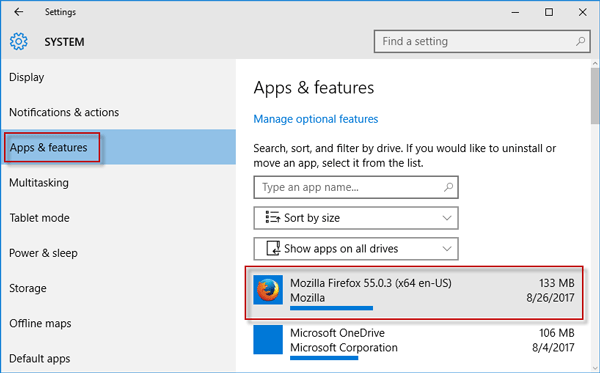The width and height of the screenshot is (600, 373).
Task: Click the sort list icon beside Sort by size
Action: click(272, 217)
